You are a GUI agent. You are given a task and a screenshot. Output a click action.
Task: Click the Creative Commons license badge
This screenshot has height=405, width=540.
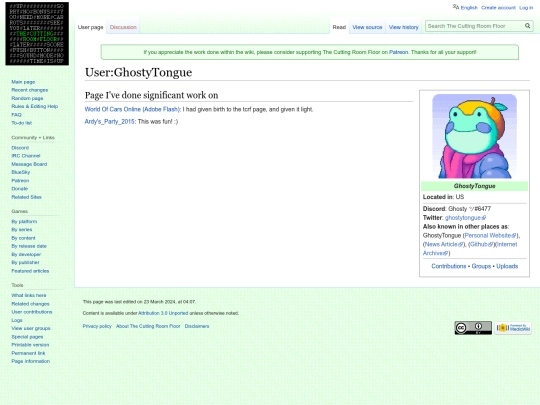point(473,328)
